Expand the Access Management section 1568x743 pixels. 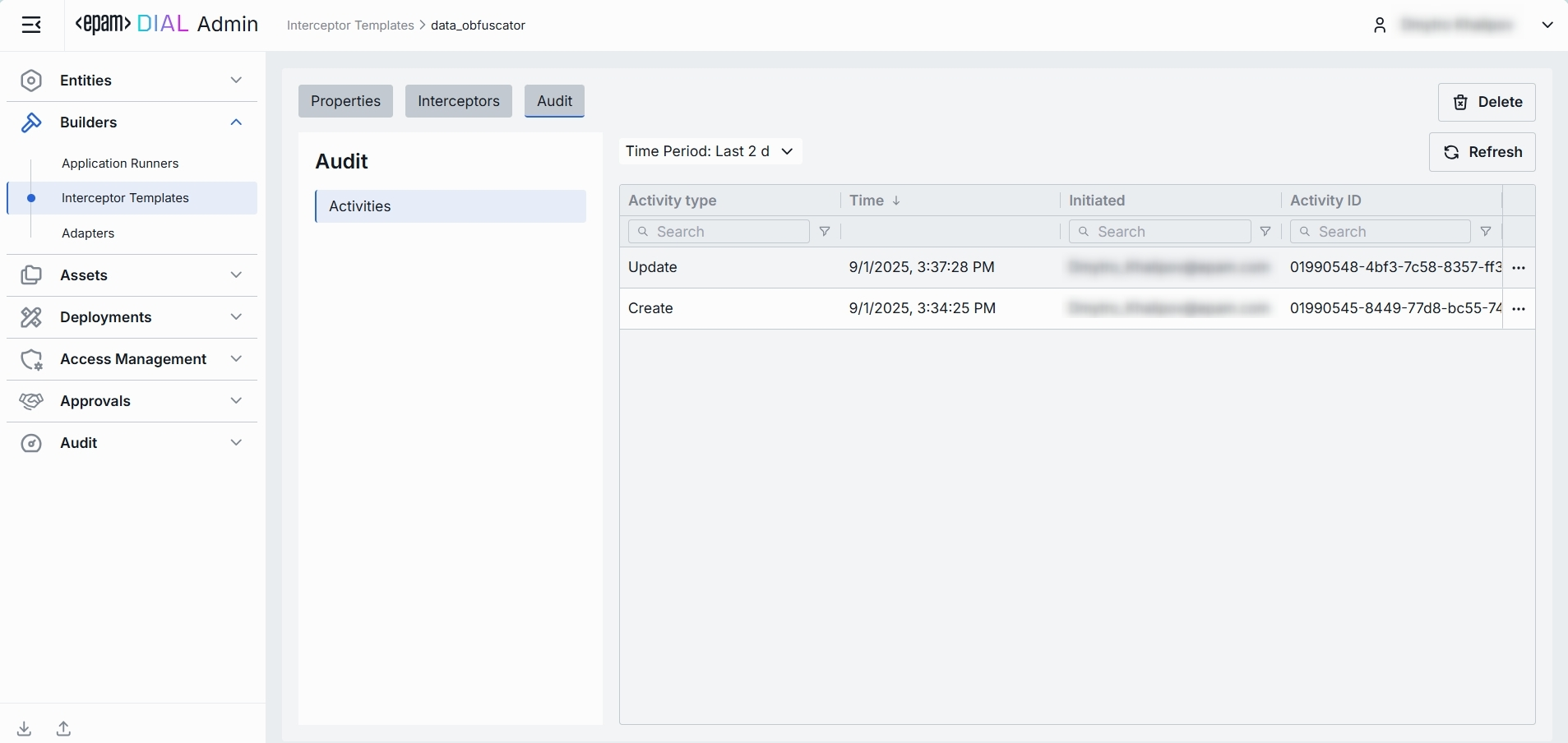click(x=237, y=359)
